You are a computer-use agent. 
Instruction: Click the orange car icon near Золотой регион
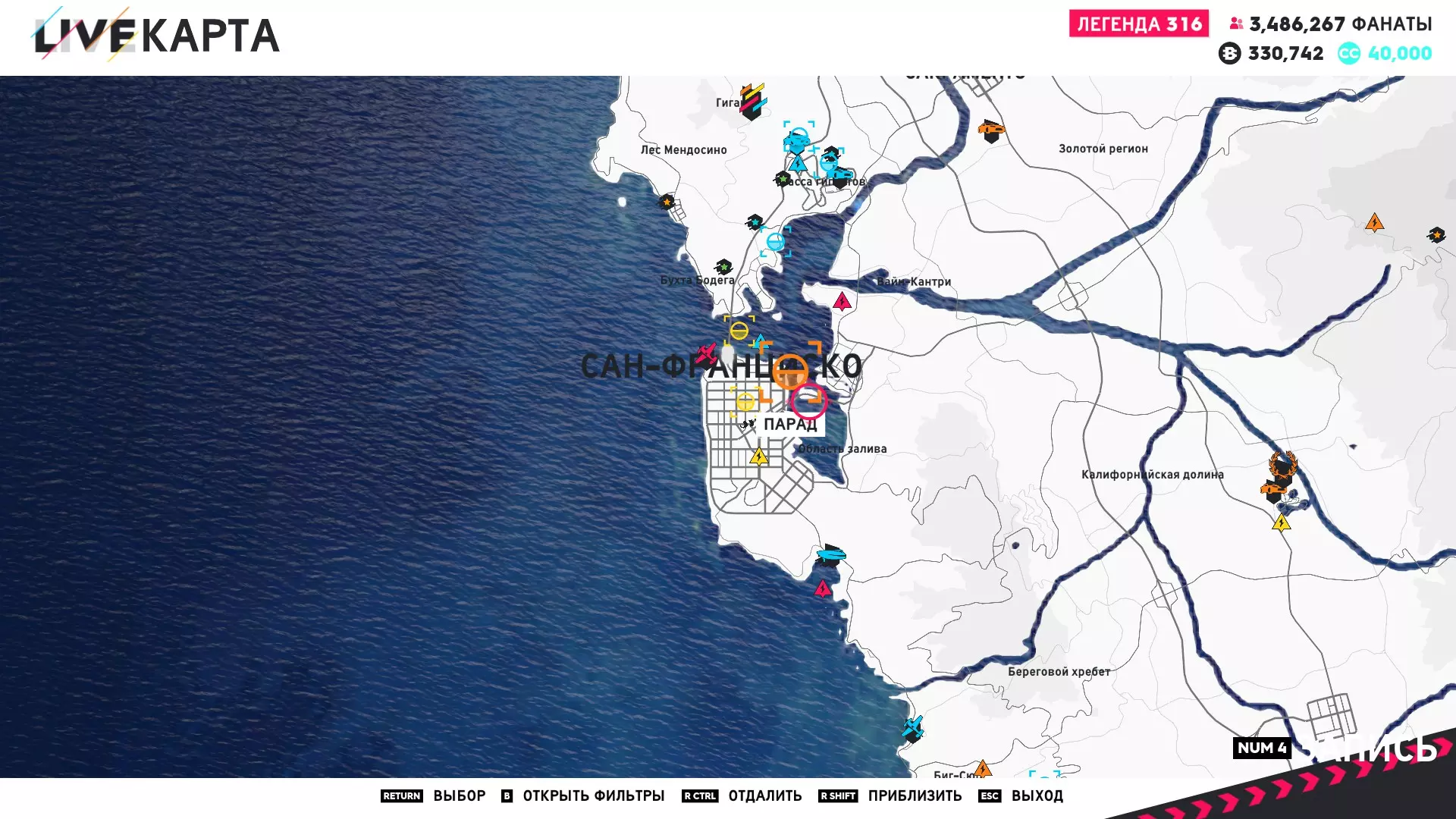[x=990, y=130]
